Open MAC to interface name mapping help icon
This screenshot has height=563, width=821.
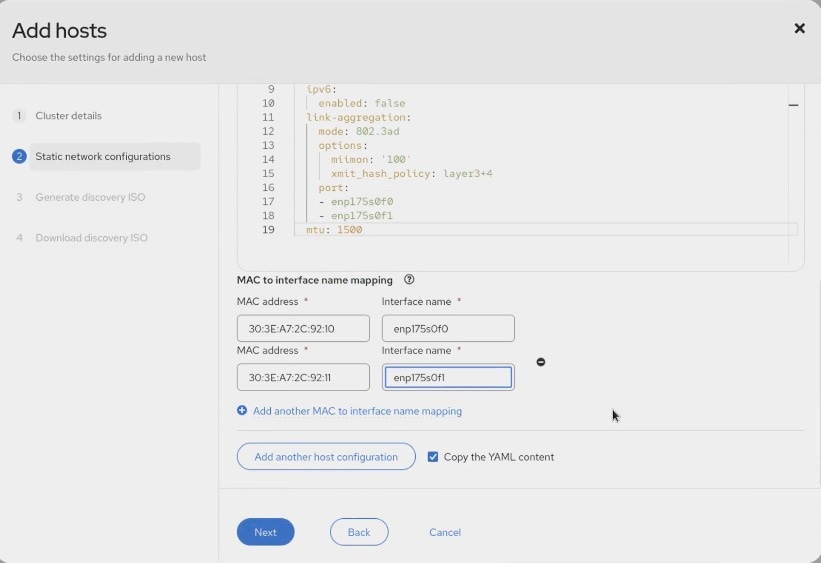tap(409, 280)
